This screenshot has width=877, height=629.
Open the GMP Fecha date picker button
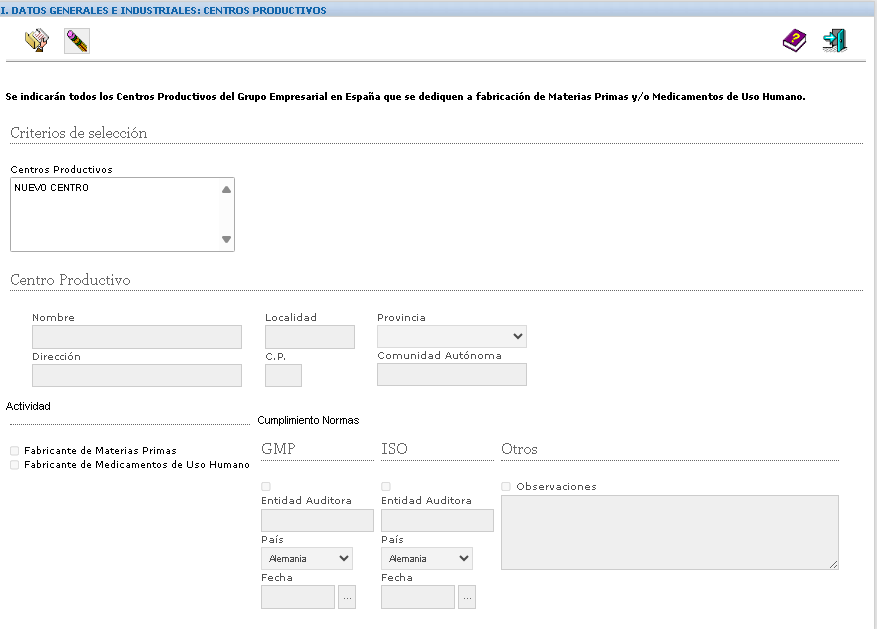pos(347,597)
